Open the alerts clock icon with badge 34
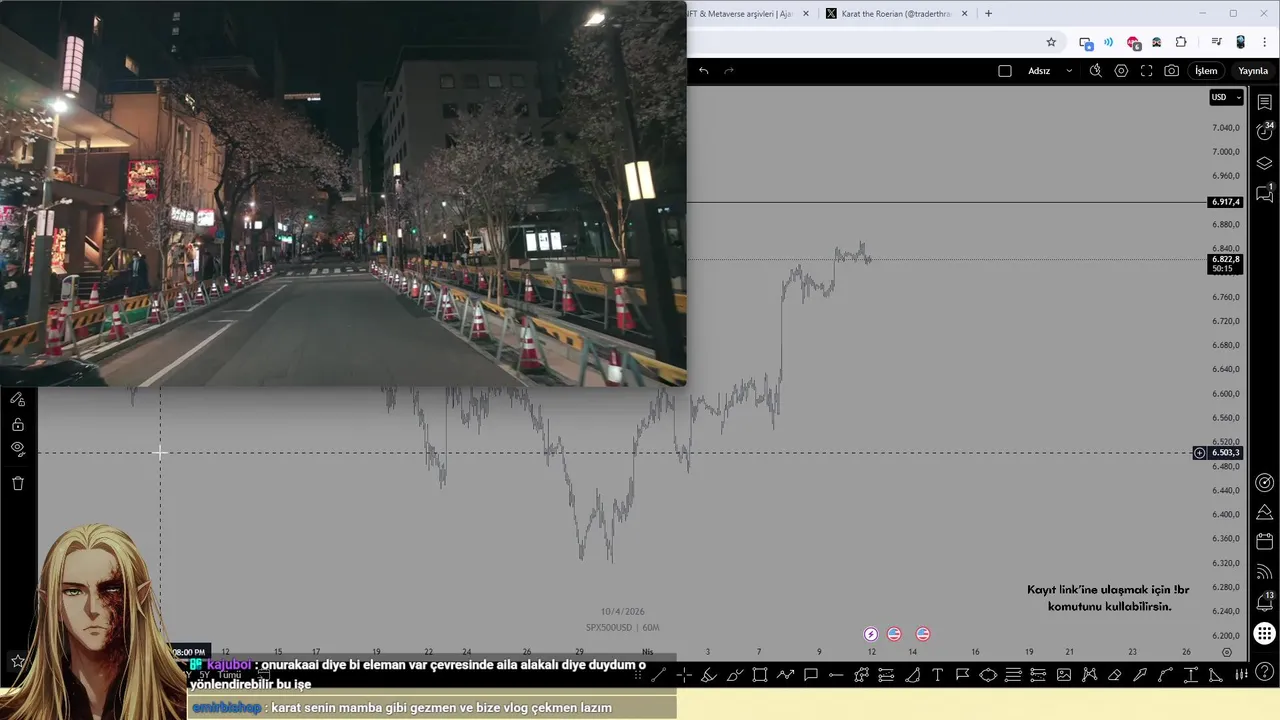 1264,131
